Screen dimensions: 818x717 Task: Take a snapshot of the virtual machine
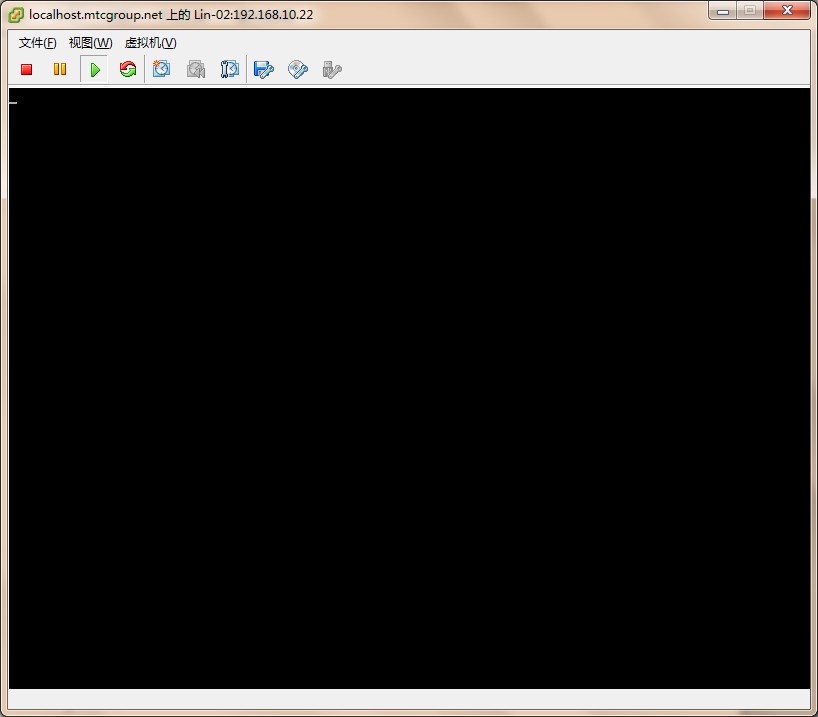(162, 69)
